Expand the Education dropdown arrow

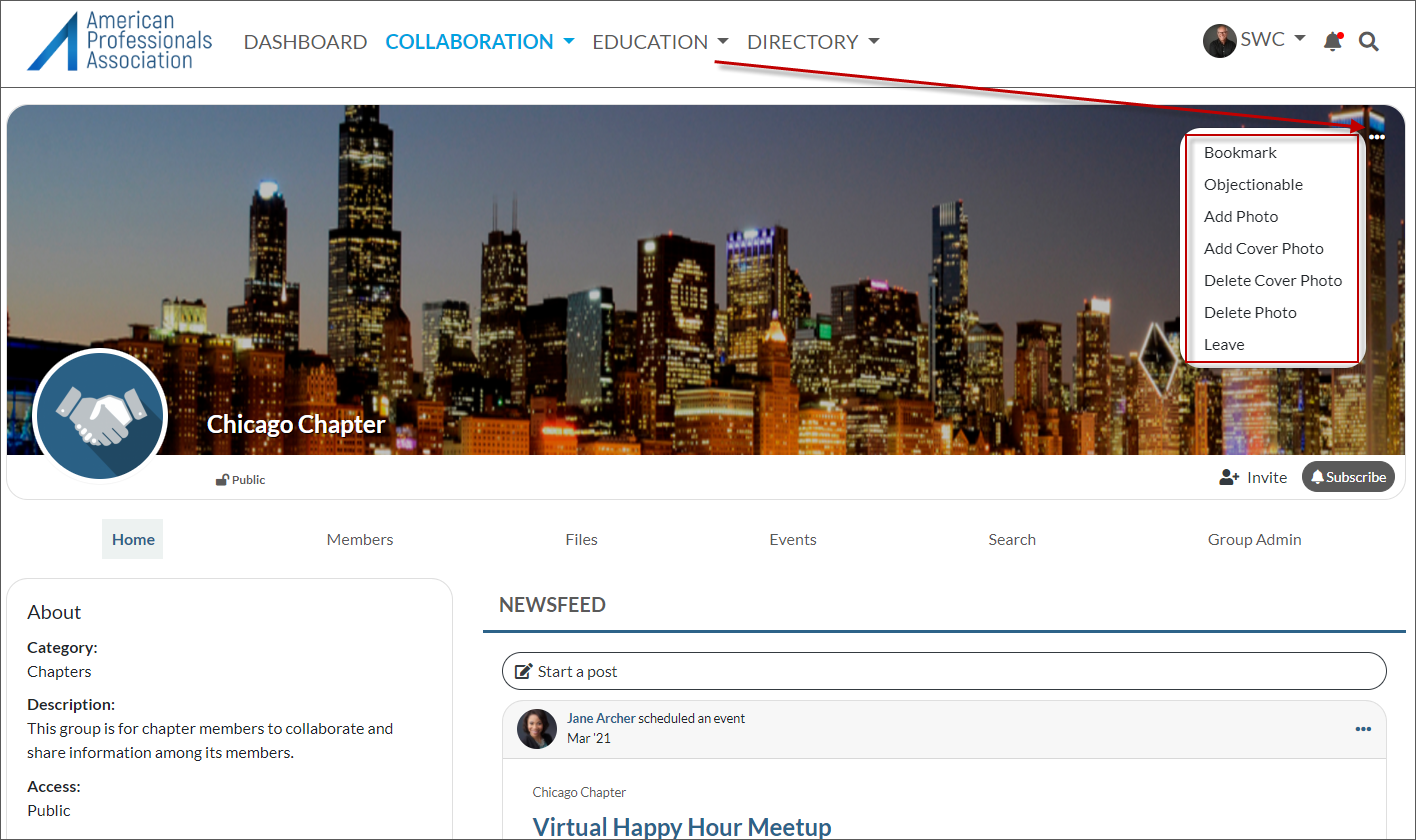(723, 42)
